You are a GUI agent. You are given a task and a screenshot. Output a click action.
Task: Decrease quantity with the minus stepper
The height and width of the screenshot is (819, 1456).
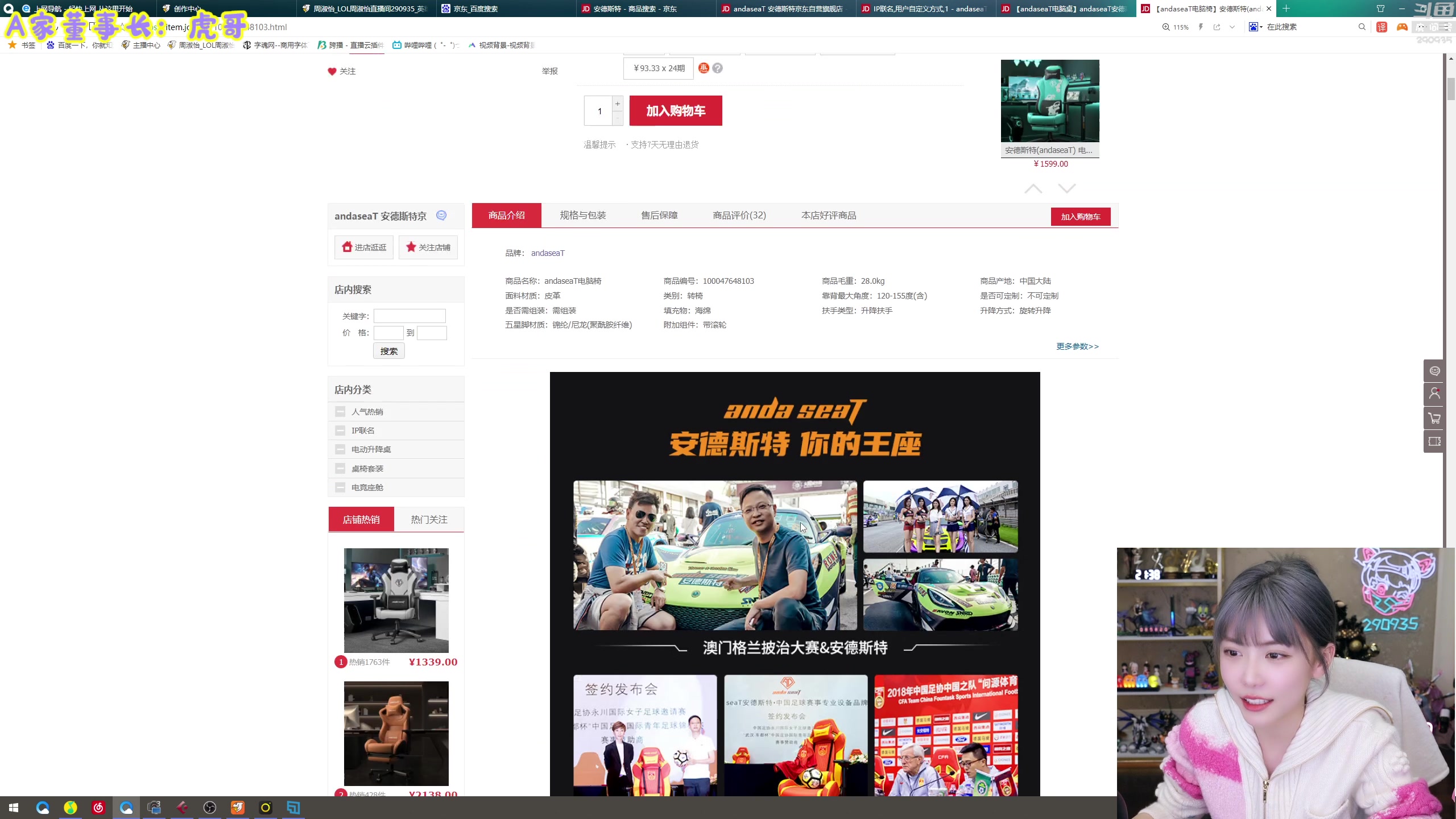618,118
